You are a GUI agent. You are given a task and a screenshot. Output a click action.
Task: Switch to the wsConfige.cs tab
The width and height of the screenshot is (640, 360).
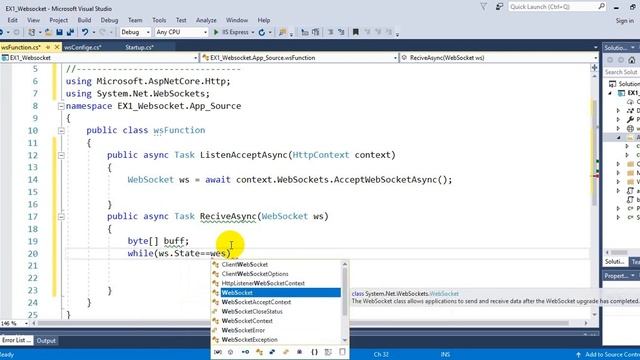83,47
